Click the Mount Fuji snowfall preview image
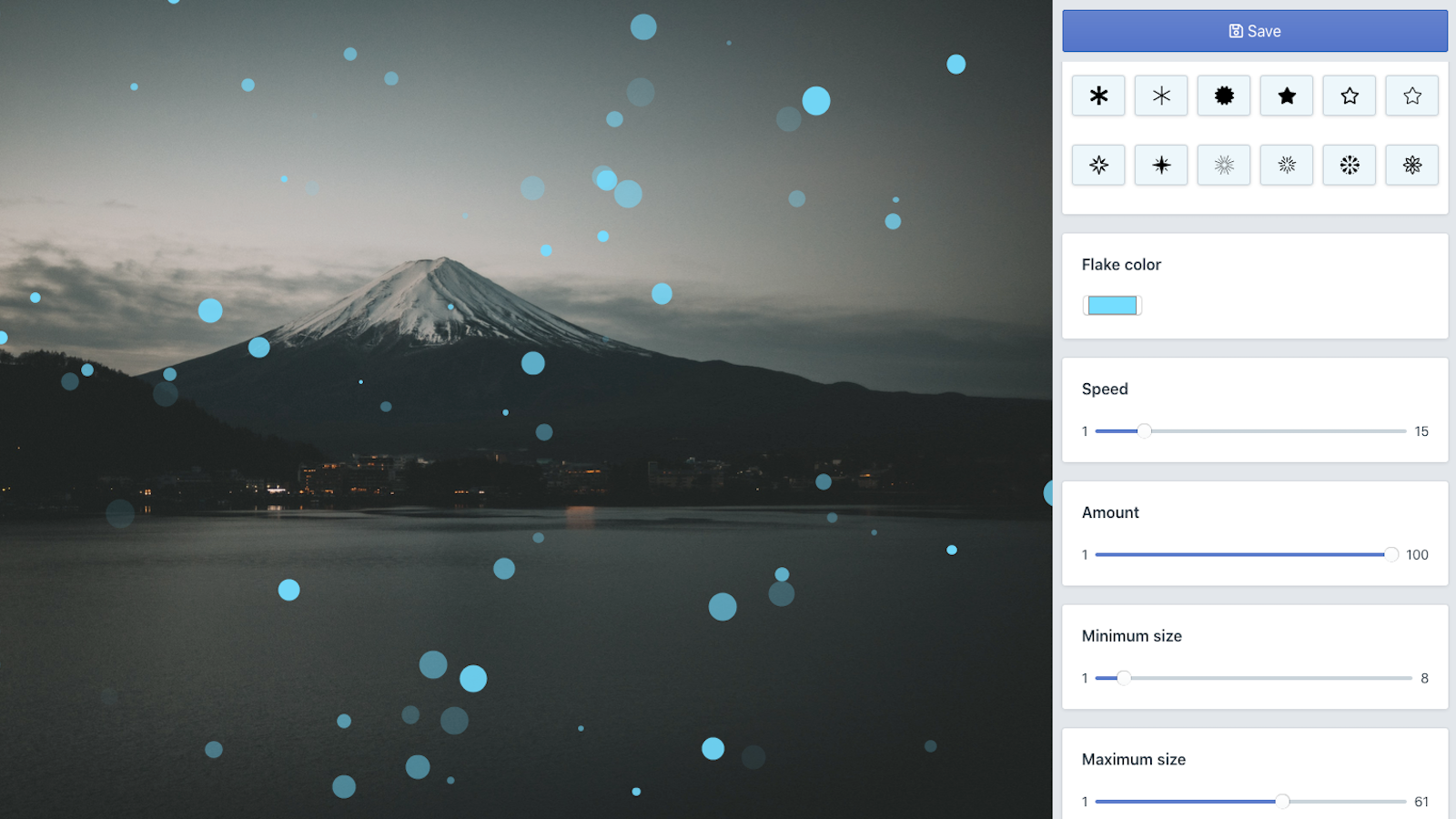The height and width of the screenshot is (819, 1456). (x=526, y=409)
